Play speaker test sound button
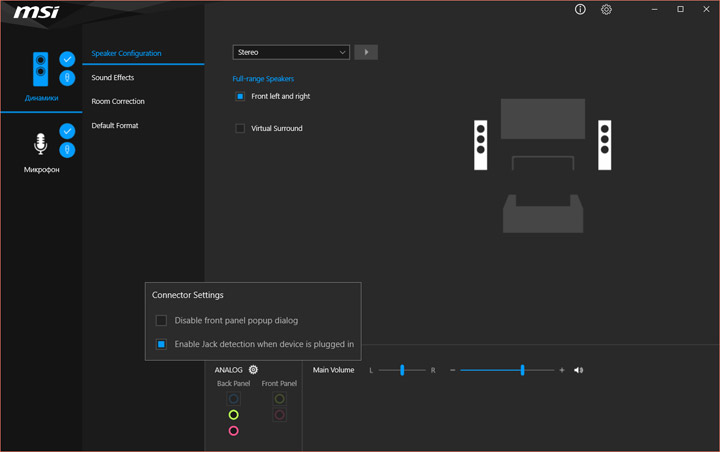Screen dimensions: 720x452 [366, 52]
